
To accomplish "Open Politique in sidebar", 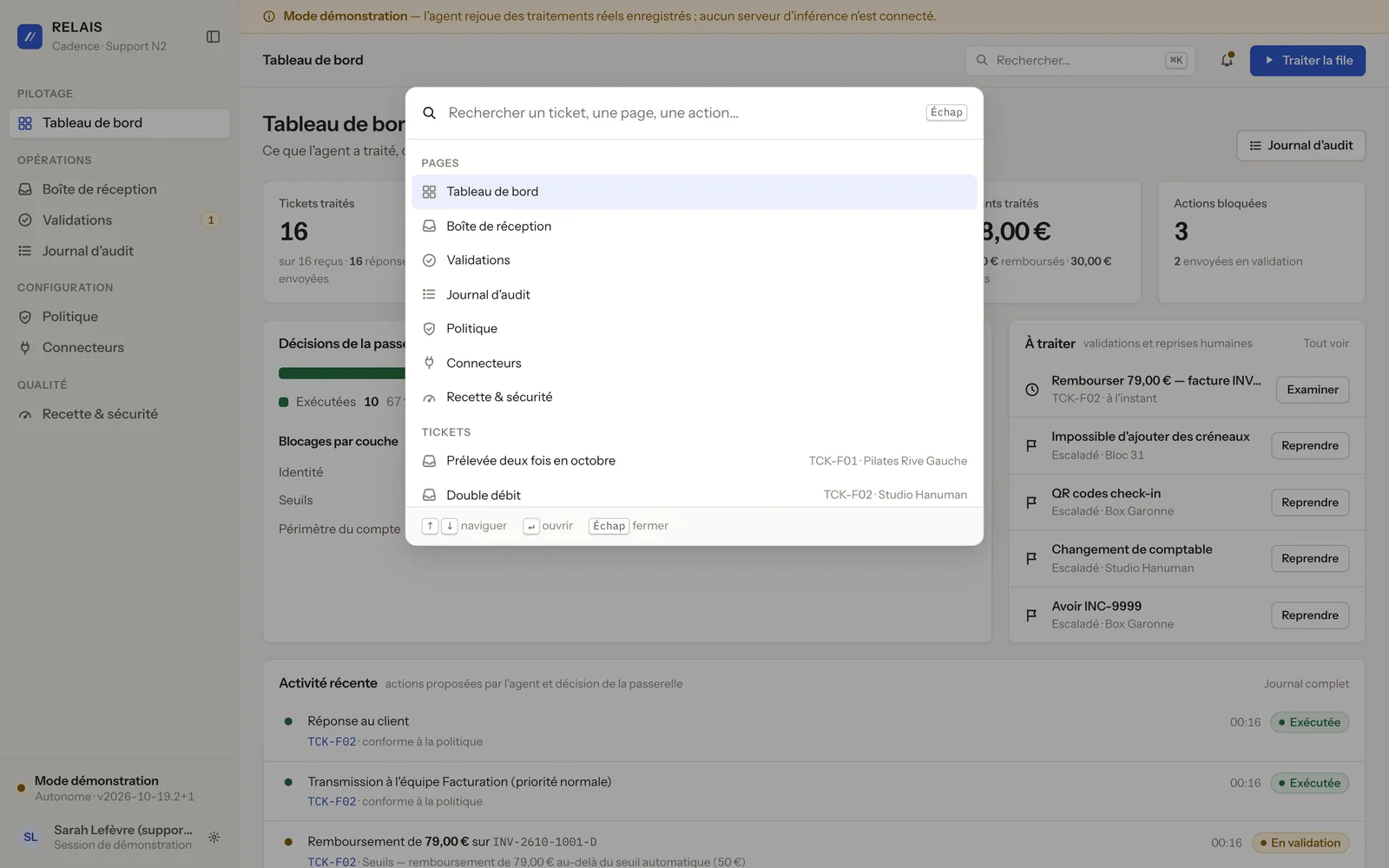I will click(x=119, y=317).
